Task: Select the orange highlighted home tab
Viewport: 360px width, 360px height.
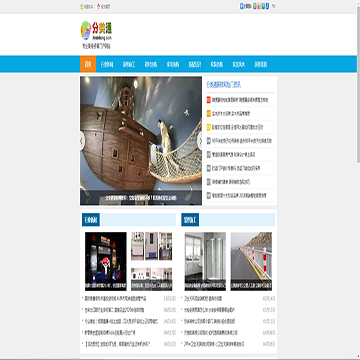Action: 88,64
